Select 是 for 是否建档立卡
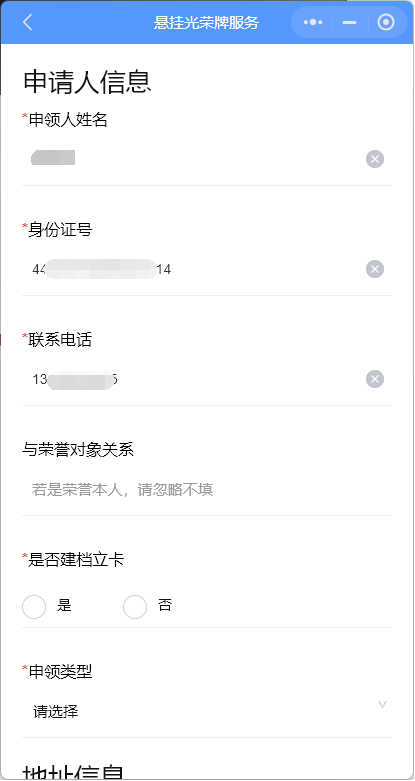The height and width of the screenshot is (781, 415). (34, 607)
